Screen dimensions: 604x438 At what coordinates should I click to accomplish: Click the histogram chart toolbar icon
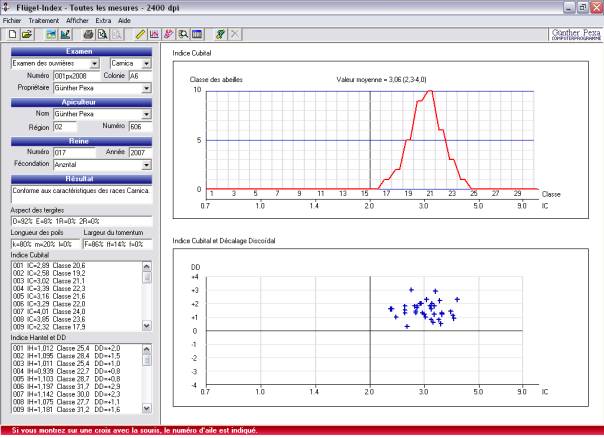154,34
